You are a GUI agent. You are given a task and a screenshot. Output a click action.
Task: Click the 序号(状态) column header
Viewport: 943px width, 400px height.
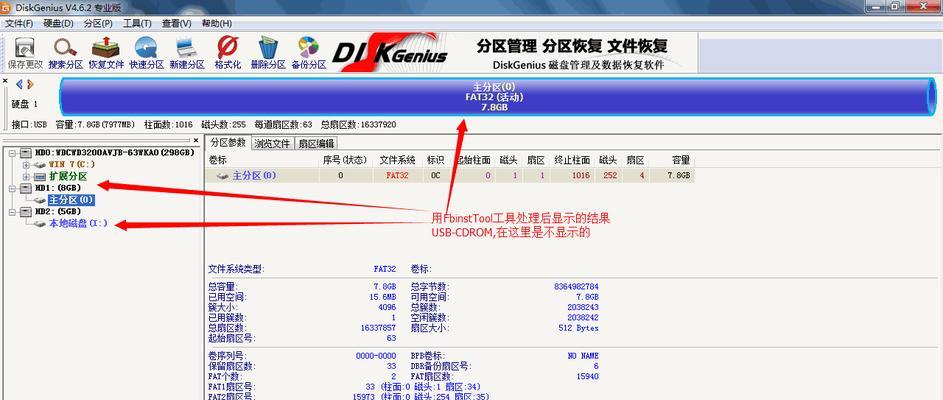point(346,160)
